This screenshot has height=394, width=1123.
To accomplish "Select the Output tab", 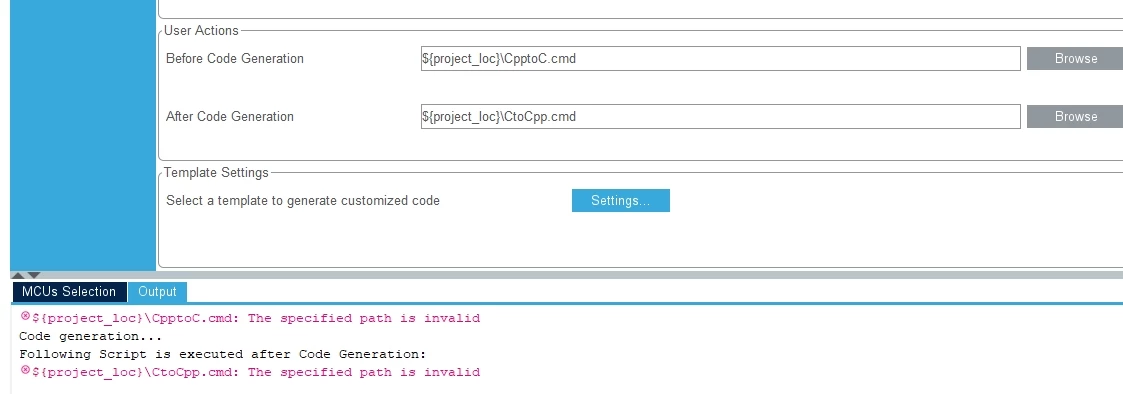I will 158,292.
